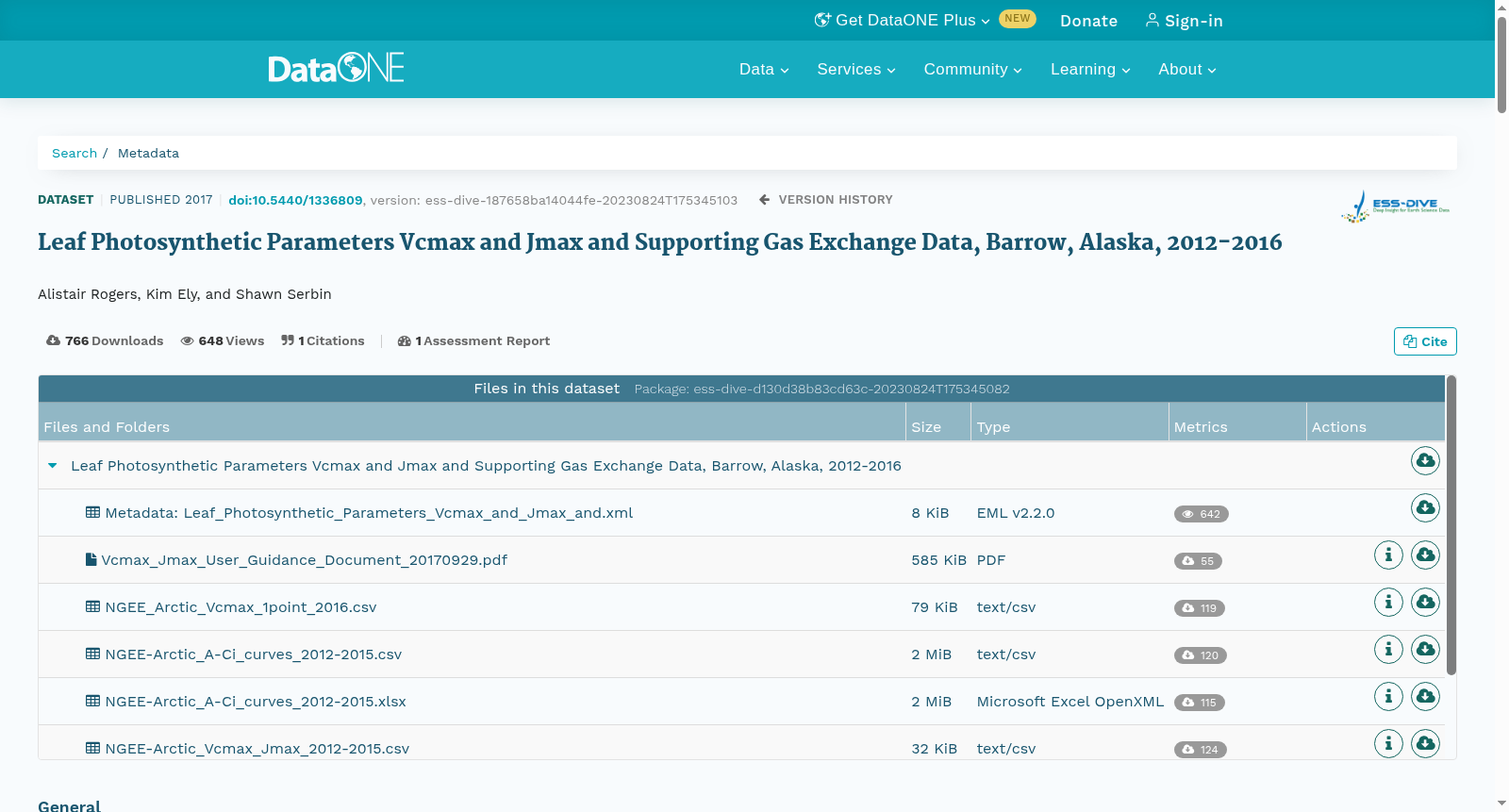The width and height of the screenshot is (1509, 812).
Task: Click the 120 downloads badge
Action: [x=1201, y=655]
